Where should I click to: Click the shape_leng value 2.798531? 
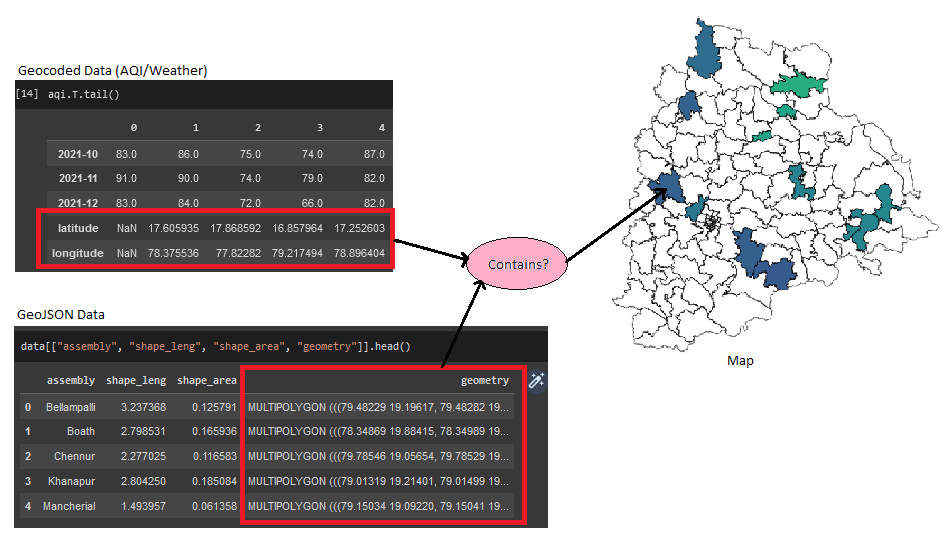pyautogui.click(x=143, y=431)
